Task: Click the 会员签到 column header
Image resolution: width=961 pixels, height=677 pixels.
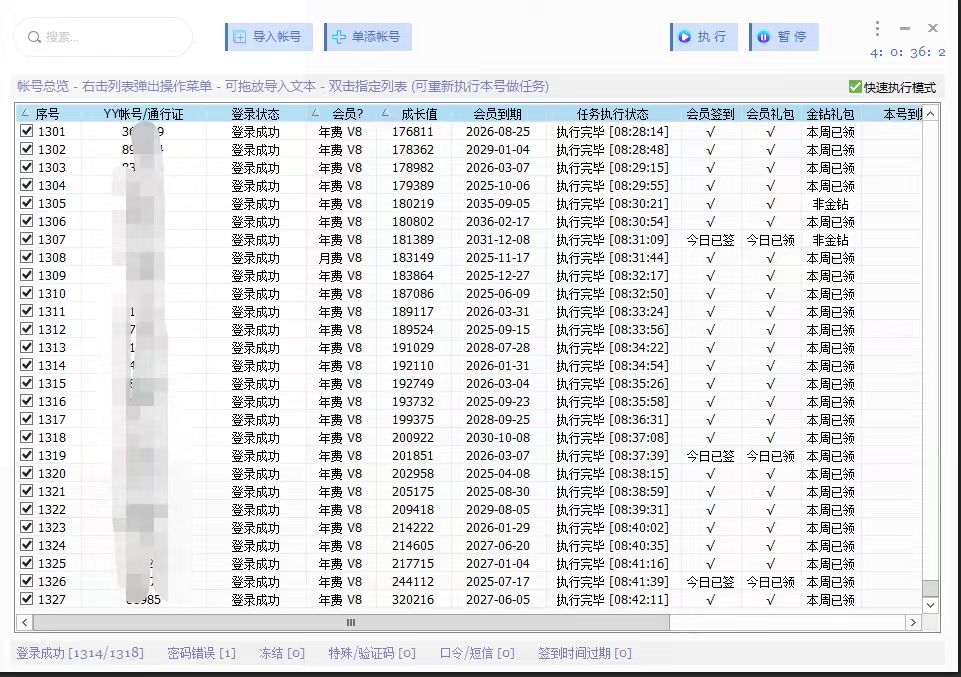Action: point(710,114)
